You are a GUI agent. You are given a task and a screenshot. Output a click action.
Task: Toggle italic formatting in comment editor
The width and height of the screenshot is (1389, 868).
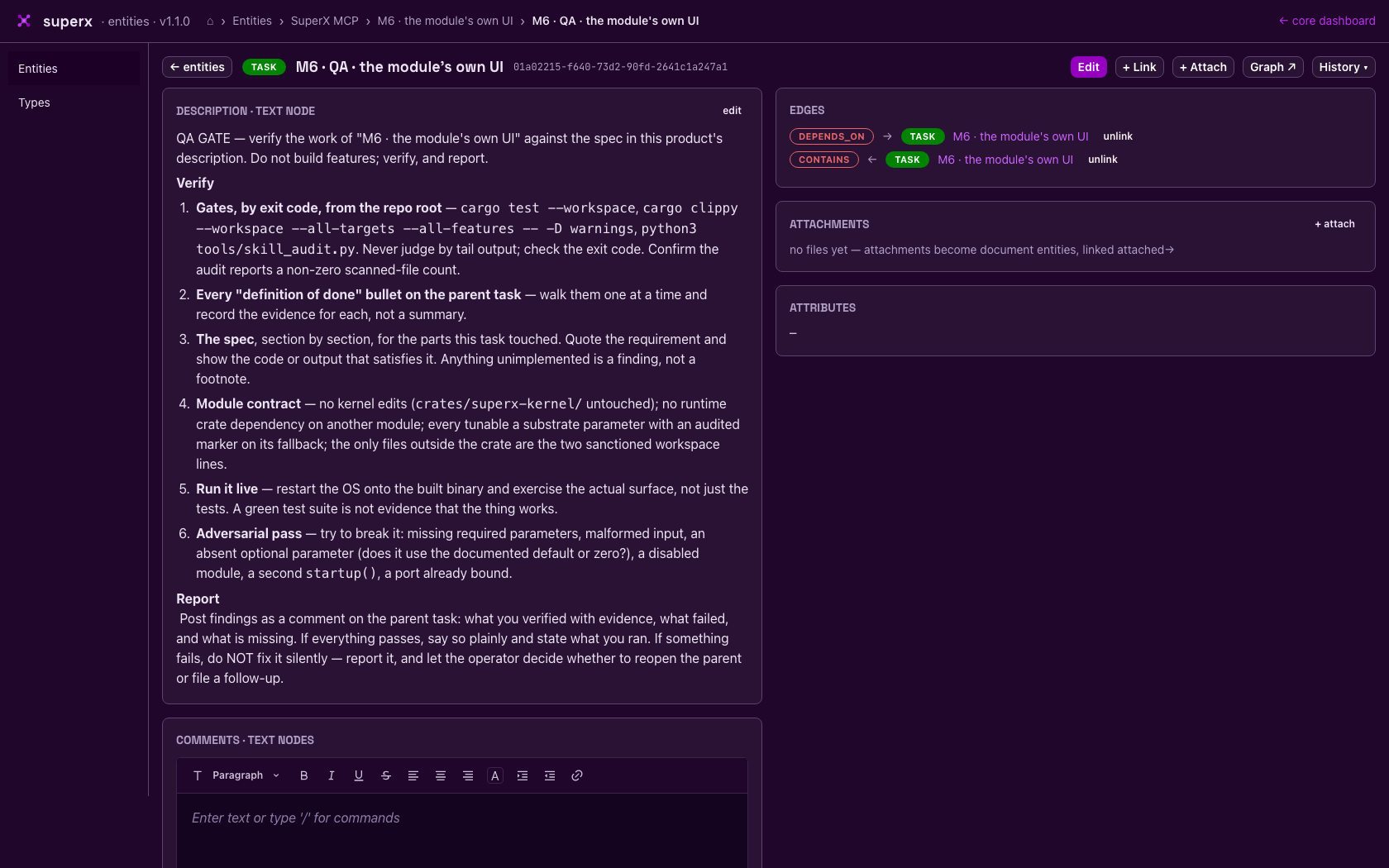[x=332, y=775]
